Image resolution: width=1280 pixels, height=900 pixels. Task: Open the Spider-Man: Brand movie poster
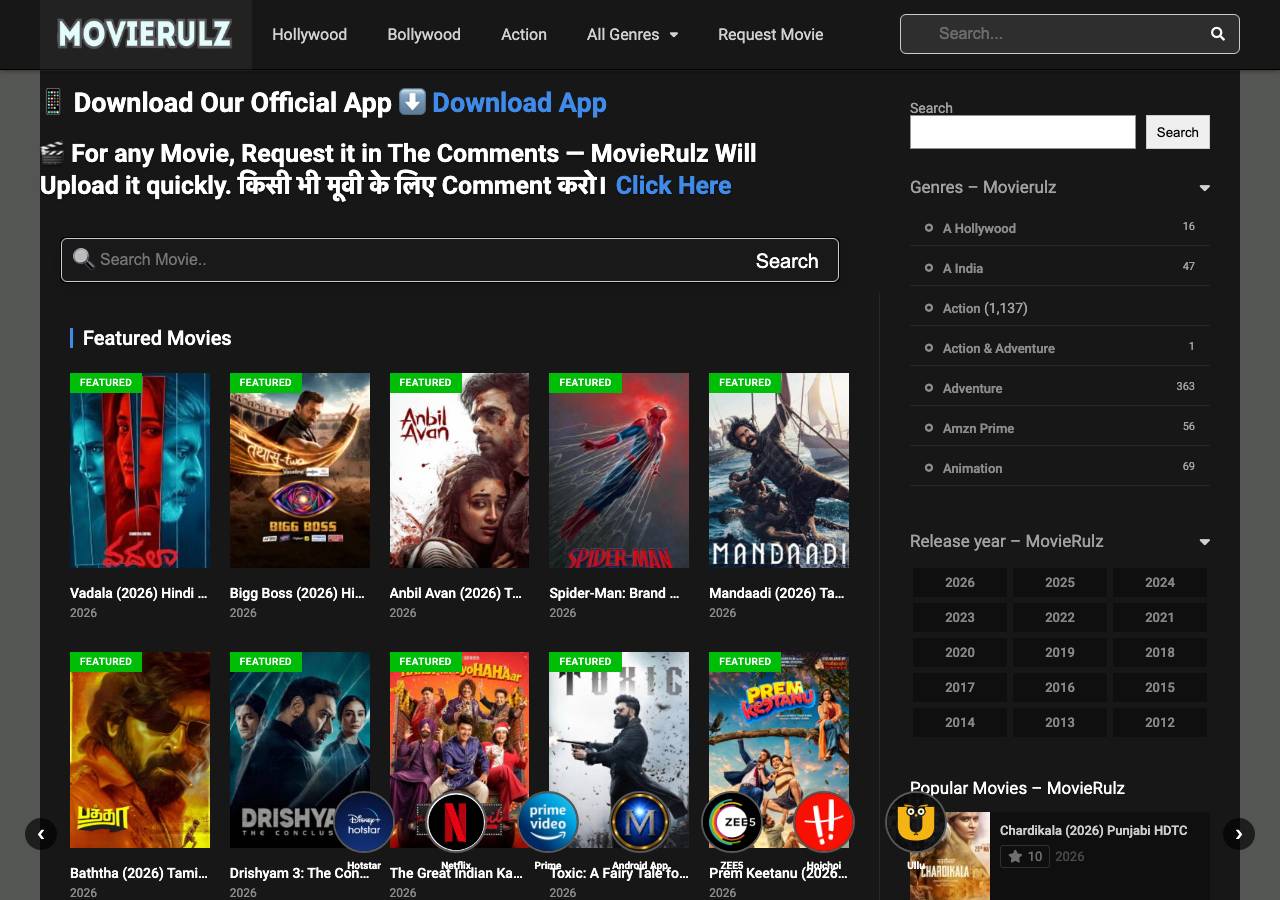619,471
